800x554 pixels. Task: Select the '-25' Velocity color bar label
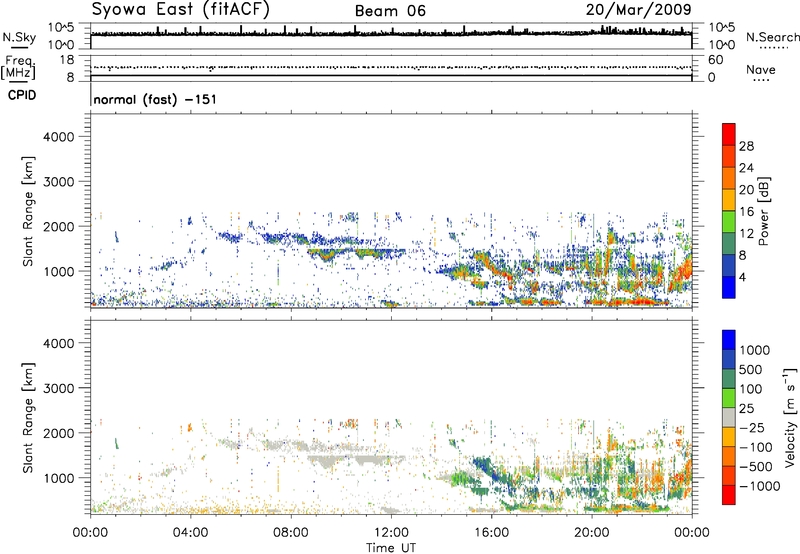pyautogui.click(x=753, y=427)
